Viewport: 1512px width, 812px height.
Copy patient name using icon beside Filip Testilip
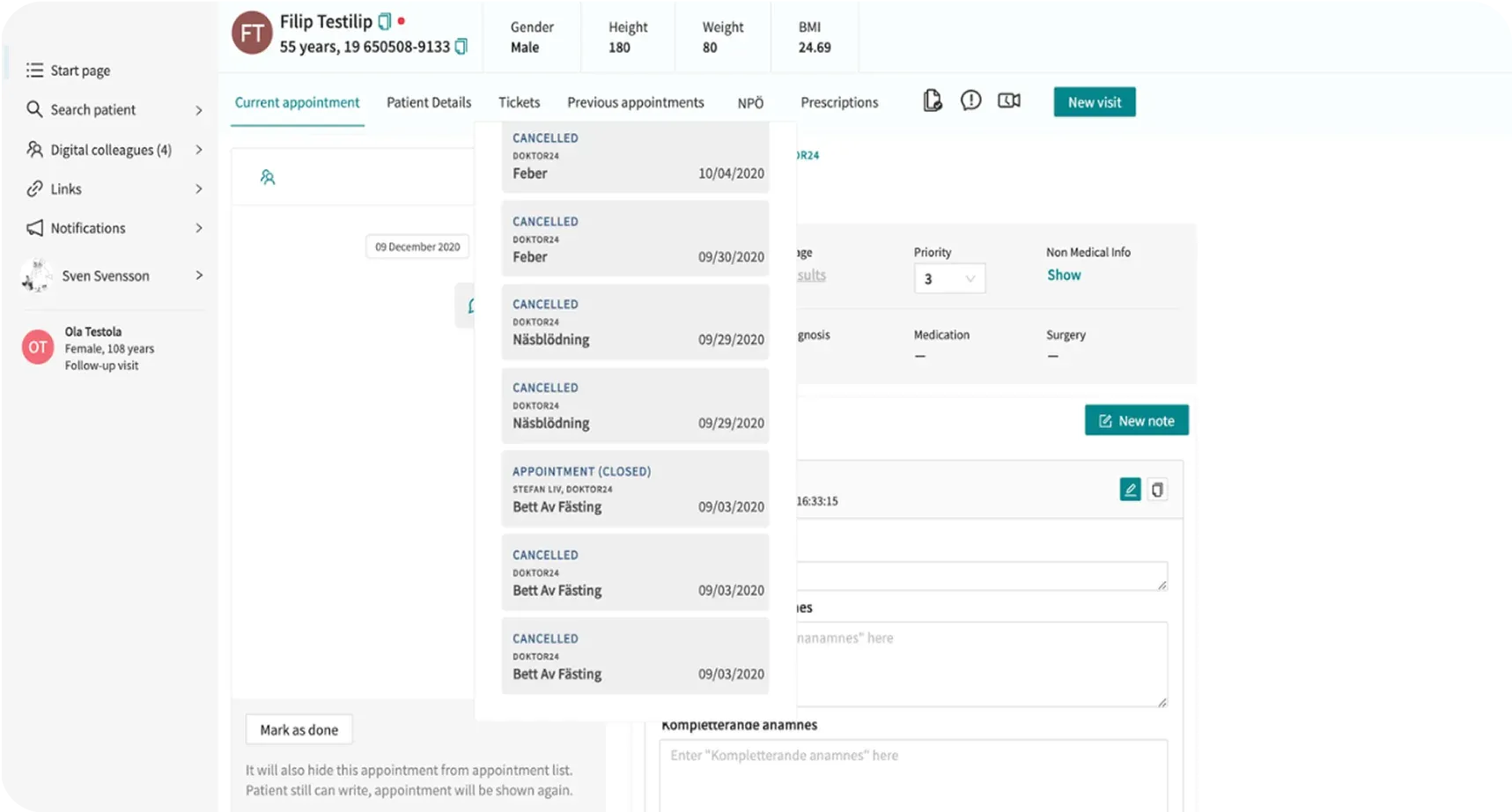pyautogui.click(x=384, y=21)
